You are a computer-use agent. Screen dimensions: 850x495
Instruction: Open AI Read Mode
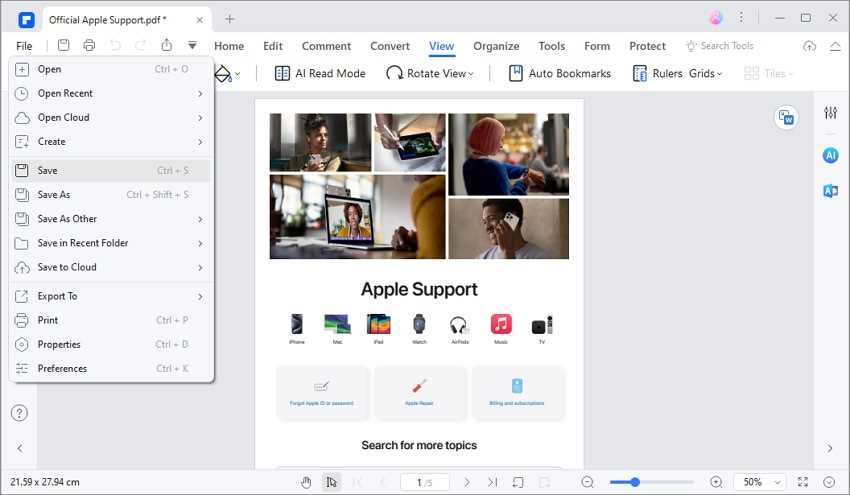pos(320,73)
